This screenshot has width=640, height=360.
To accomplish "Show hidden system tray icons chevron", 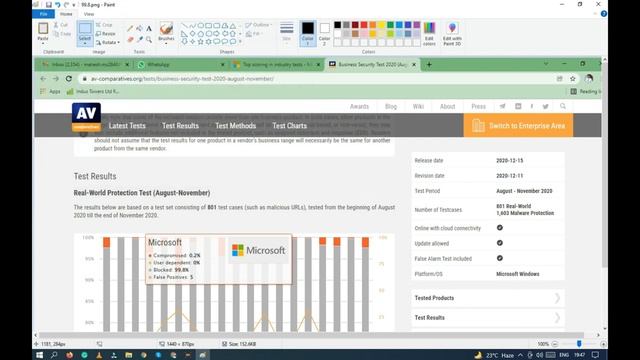I will [x=520, y=355].
